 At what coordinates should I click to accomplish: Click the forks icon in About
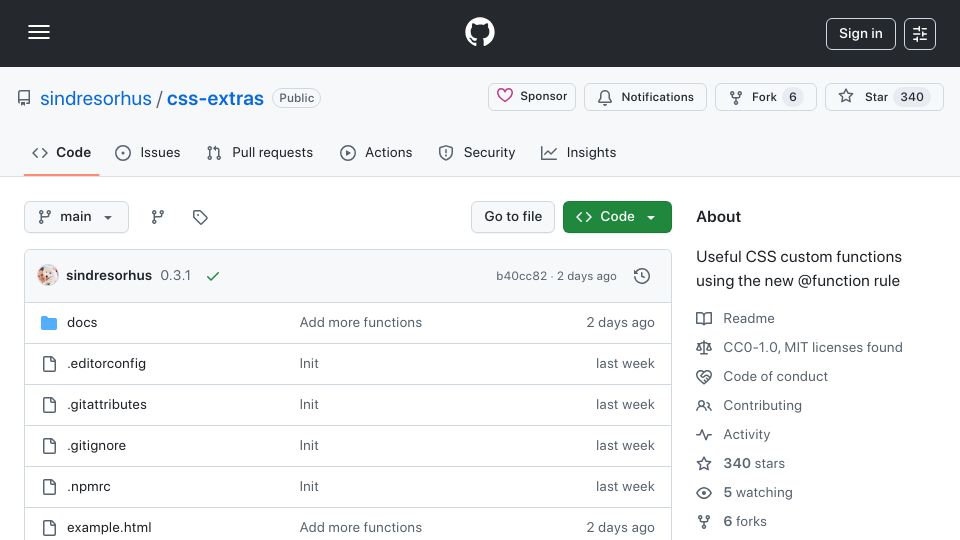click(704, 522)
